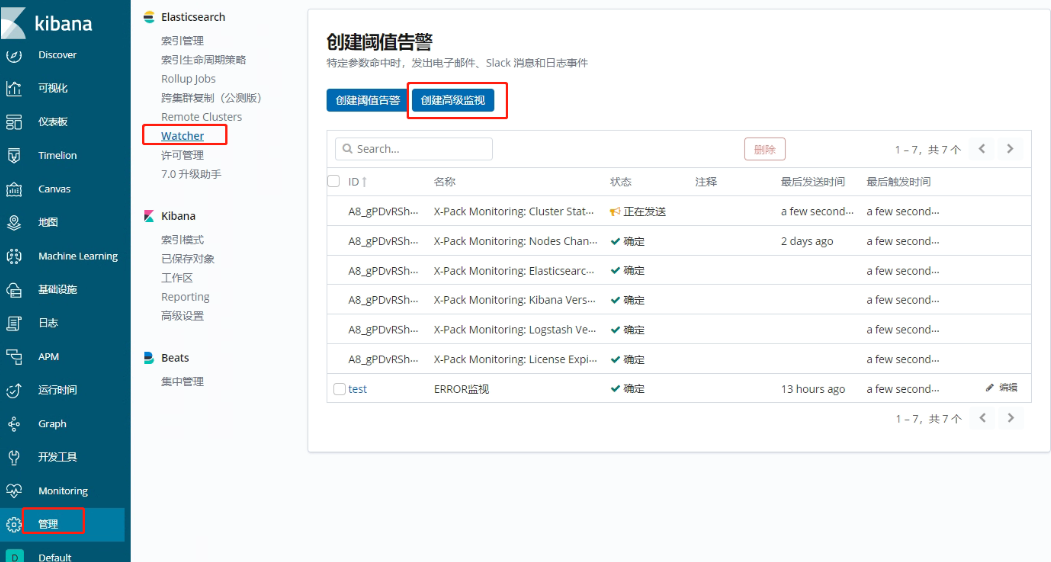Open 许可管理 menu item

tap(182, 155)
